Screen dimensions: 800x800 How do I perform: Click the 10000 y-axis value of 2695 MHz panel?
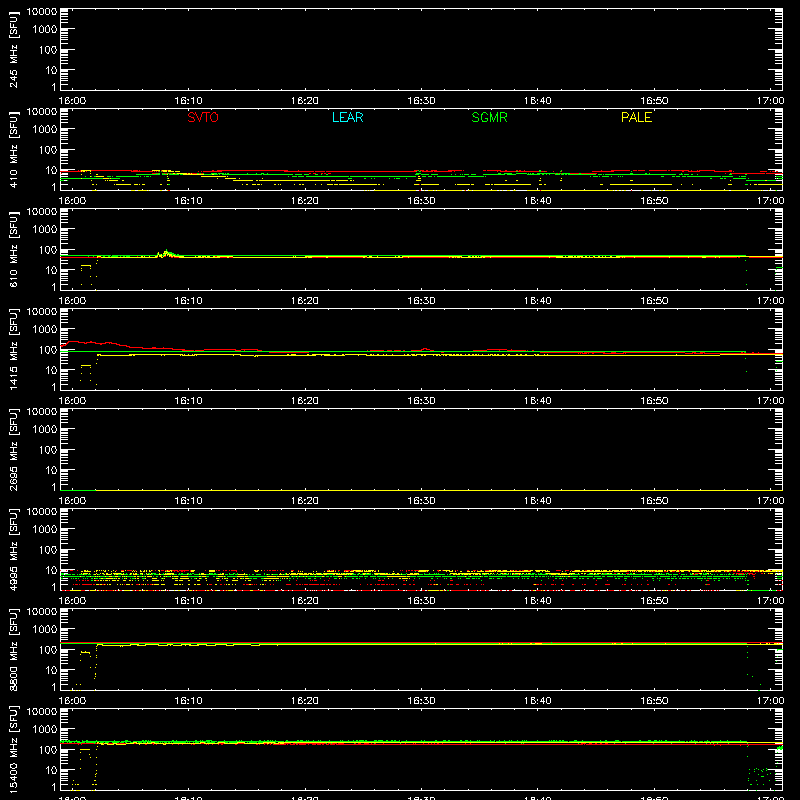[x=42, y=412]
